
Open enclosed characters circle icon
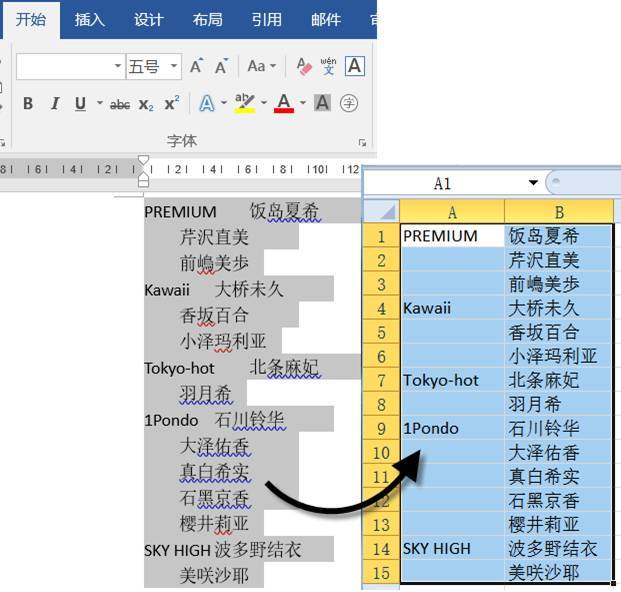(349, 103)
